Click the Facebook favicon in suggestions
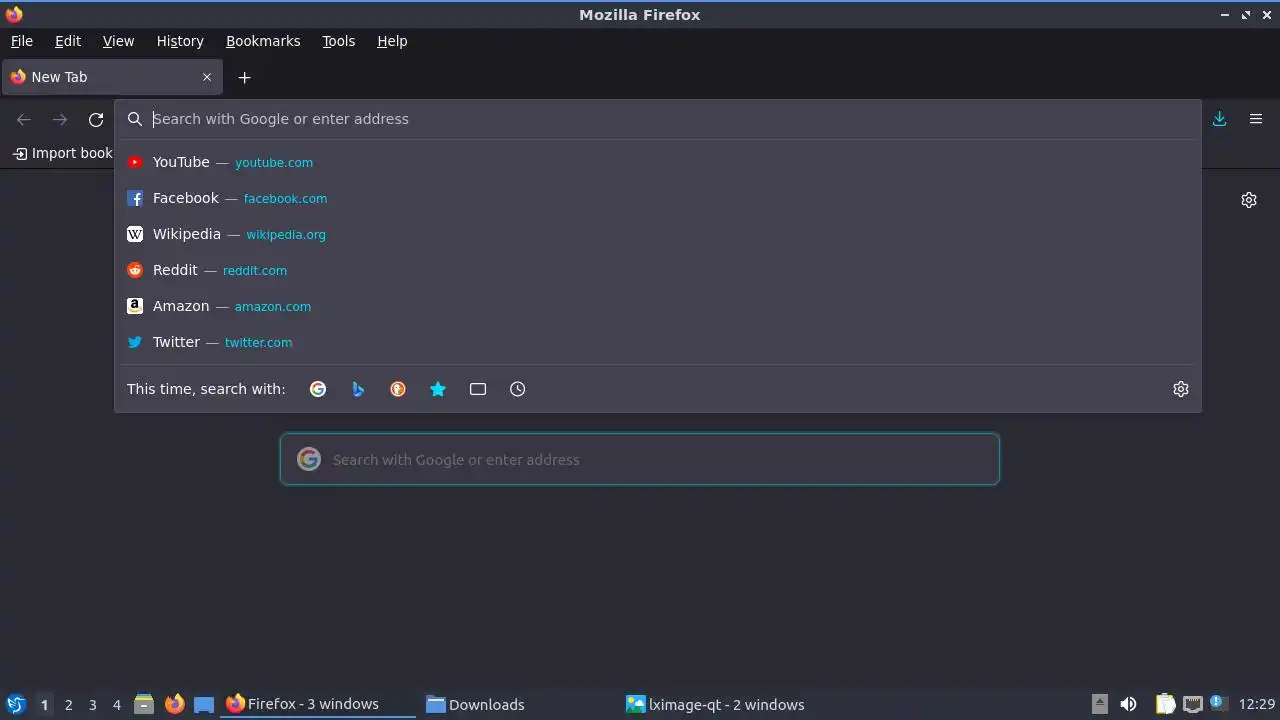Viewport: 1280px width, 720px height. pos(135,198)
